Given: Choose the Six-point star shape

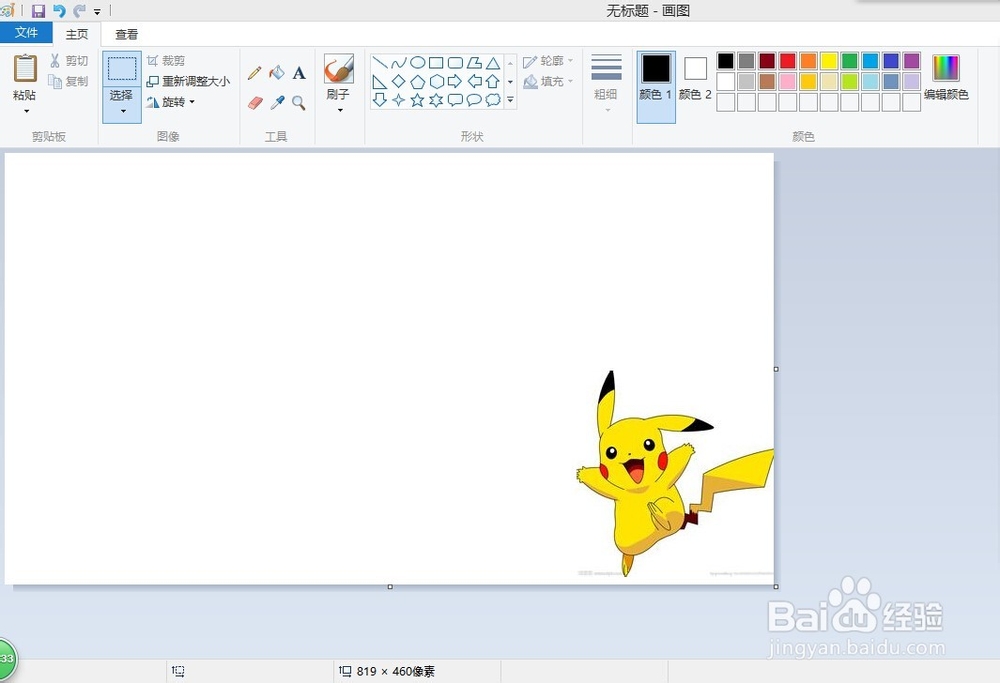Looking at the screenshot, I should pyautogui.click(x=436, y=100).
